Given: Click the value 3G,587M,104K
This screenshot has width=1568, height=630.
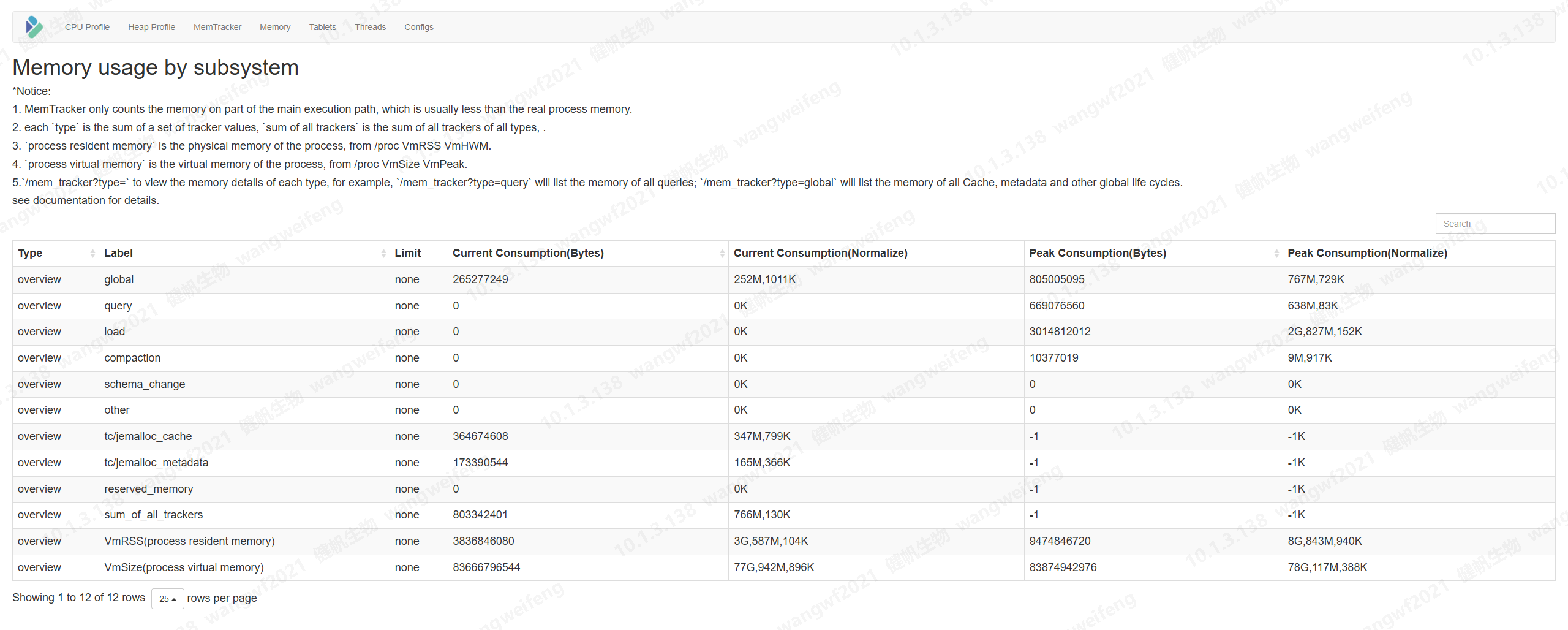Looking at the screenshot, I should 771,541.
